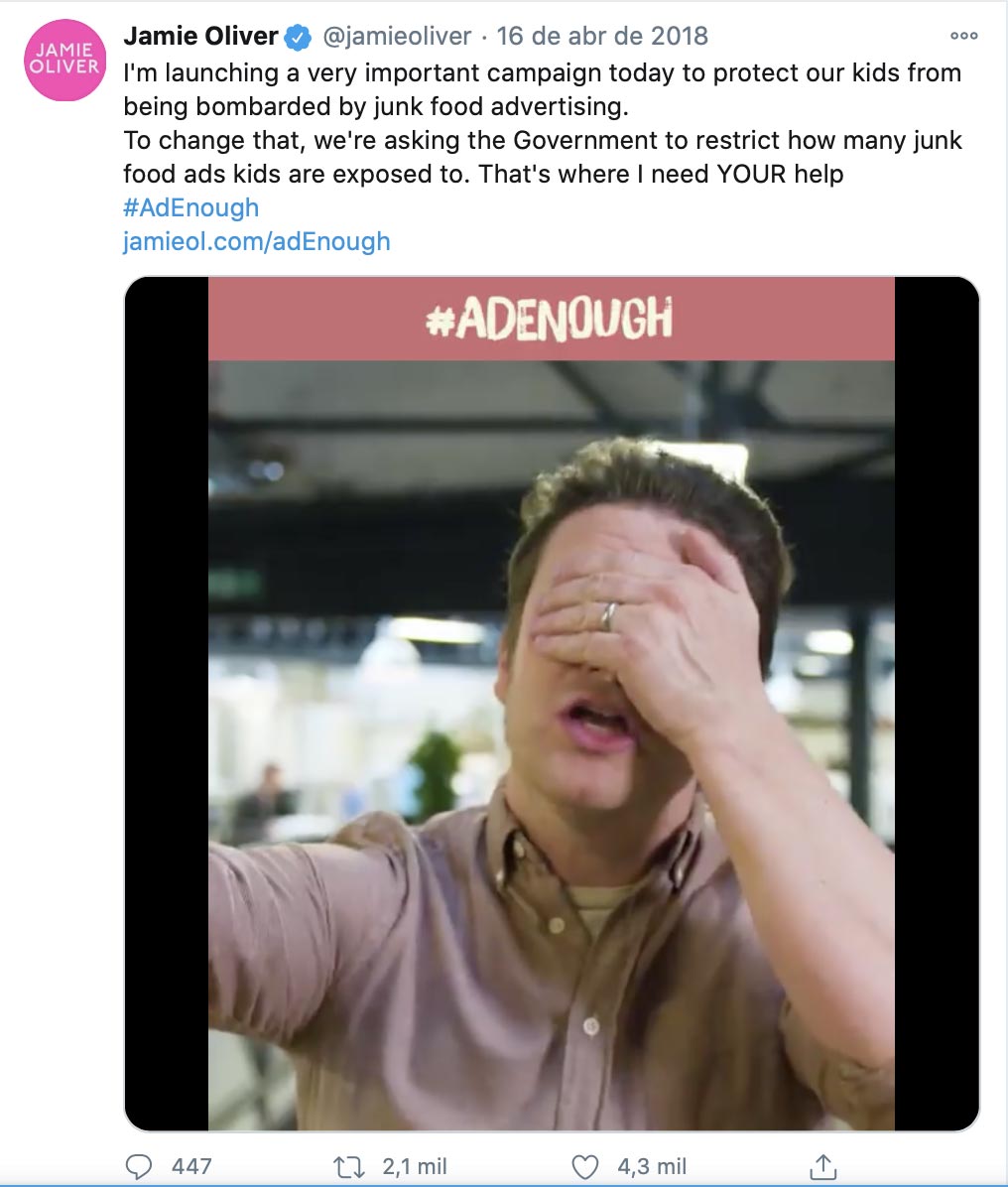Click the share upload icon
This screenshot has height=1187, width=1008.
822,1166
